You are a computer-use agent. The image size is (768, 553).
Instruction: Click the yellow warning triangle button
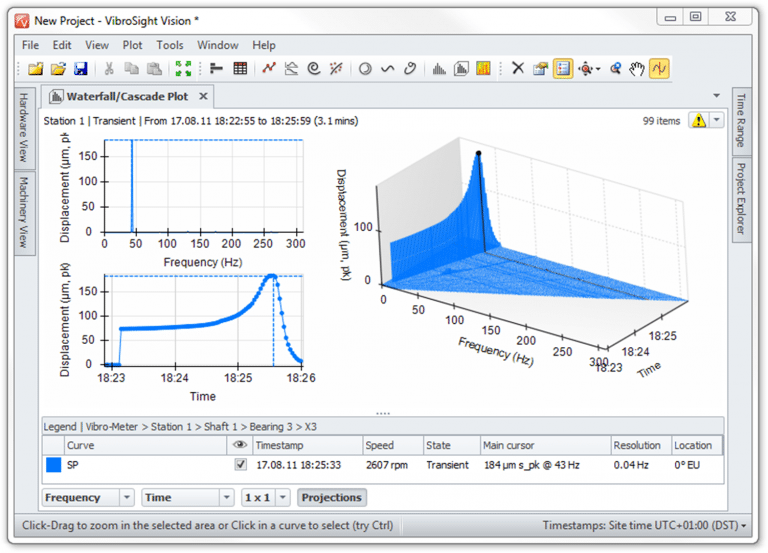[697, 121]
